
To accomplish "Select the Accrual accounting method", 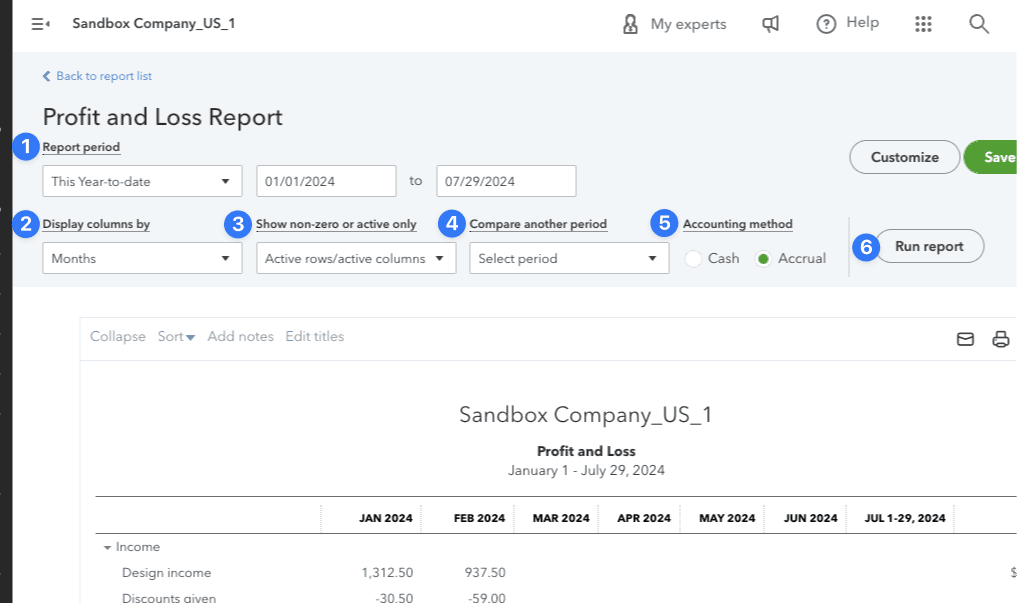I will coord(763,259).
